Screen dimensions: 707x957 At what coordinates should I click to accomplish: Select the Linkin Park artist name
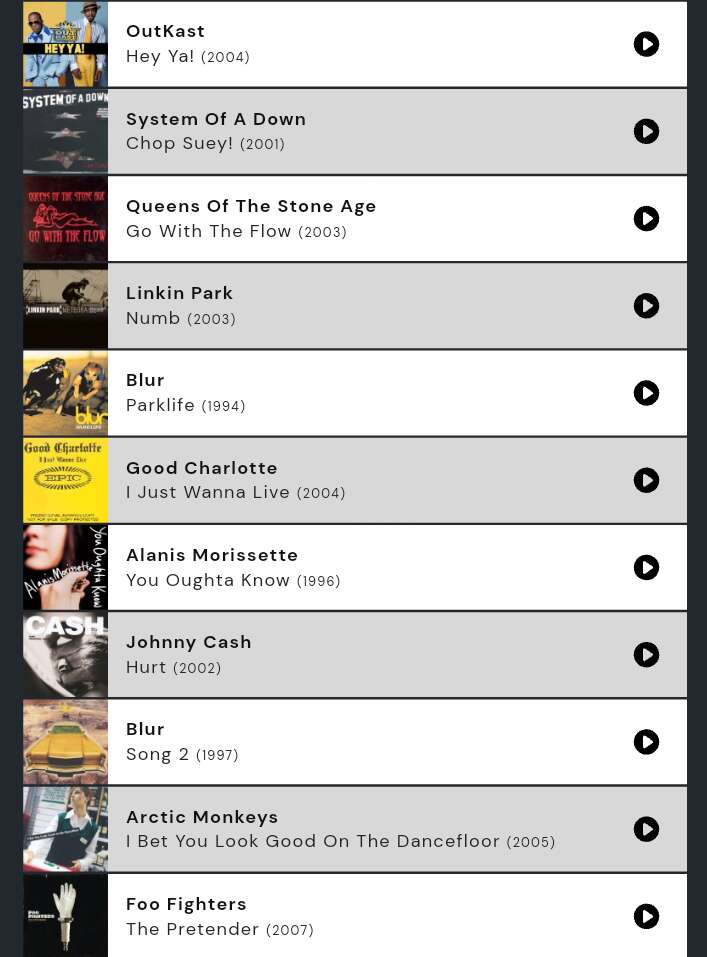pyautogui.click(x=179, y=293)
